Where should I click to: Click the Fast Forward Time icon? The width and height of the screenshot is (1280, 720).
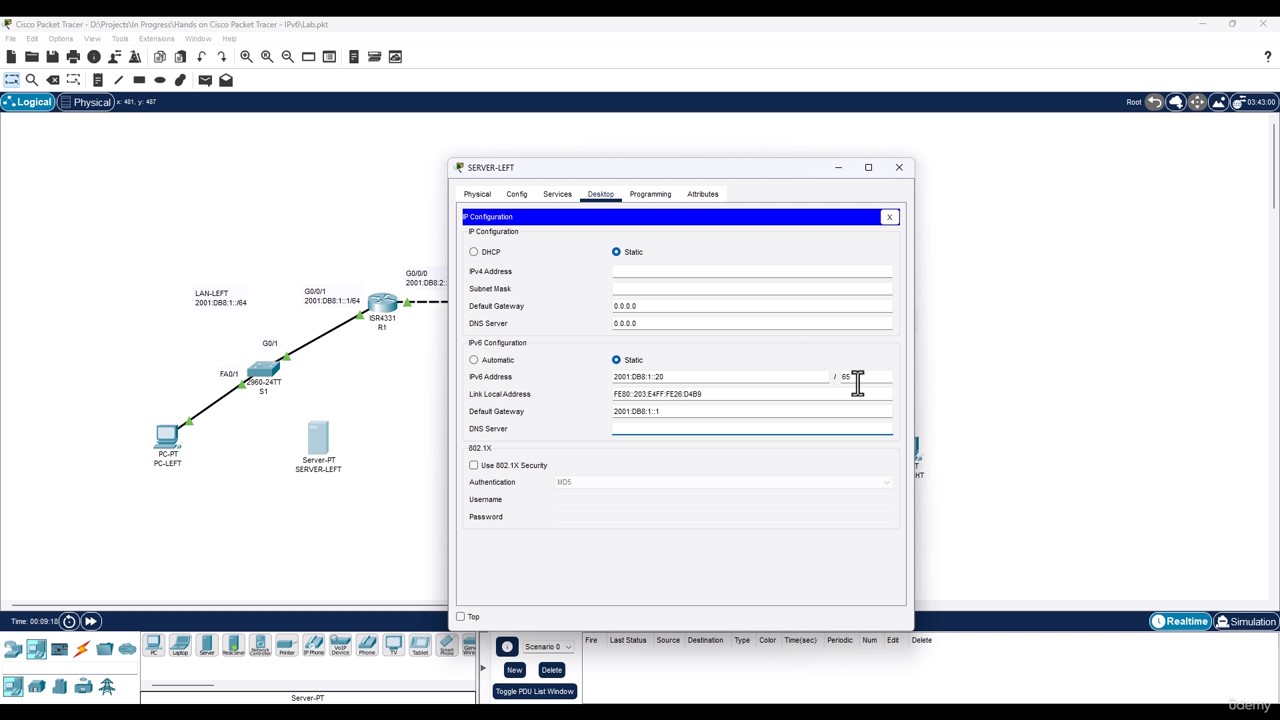[90, 621]
